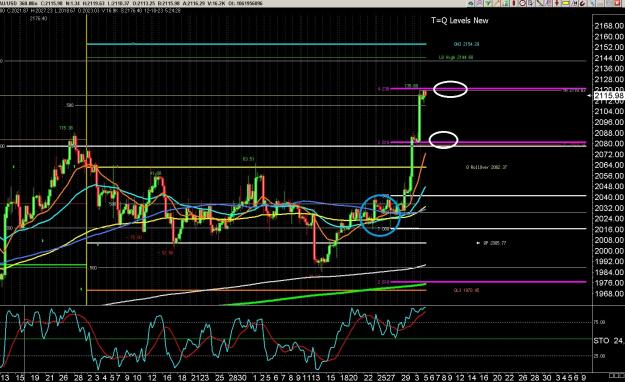The height and width of the screenshot is (382, 625).
Task: Click the date label 26 before 28
Action: (63, 377)
